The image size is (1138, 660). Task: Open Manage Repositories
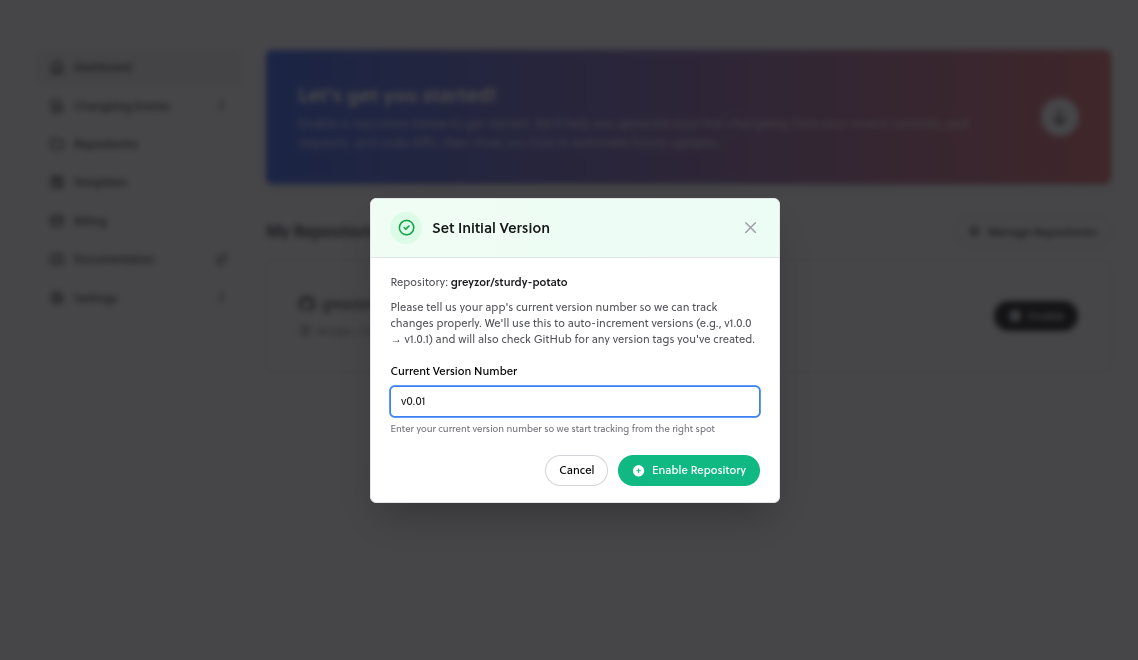(1032, 232)
